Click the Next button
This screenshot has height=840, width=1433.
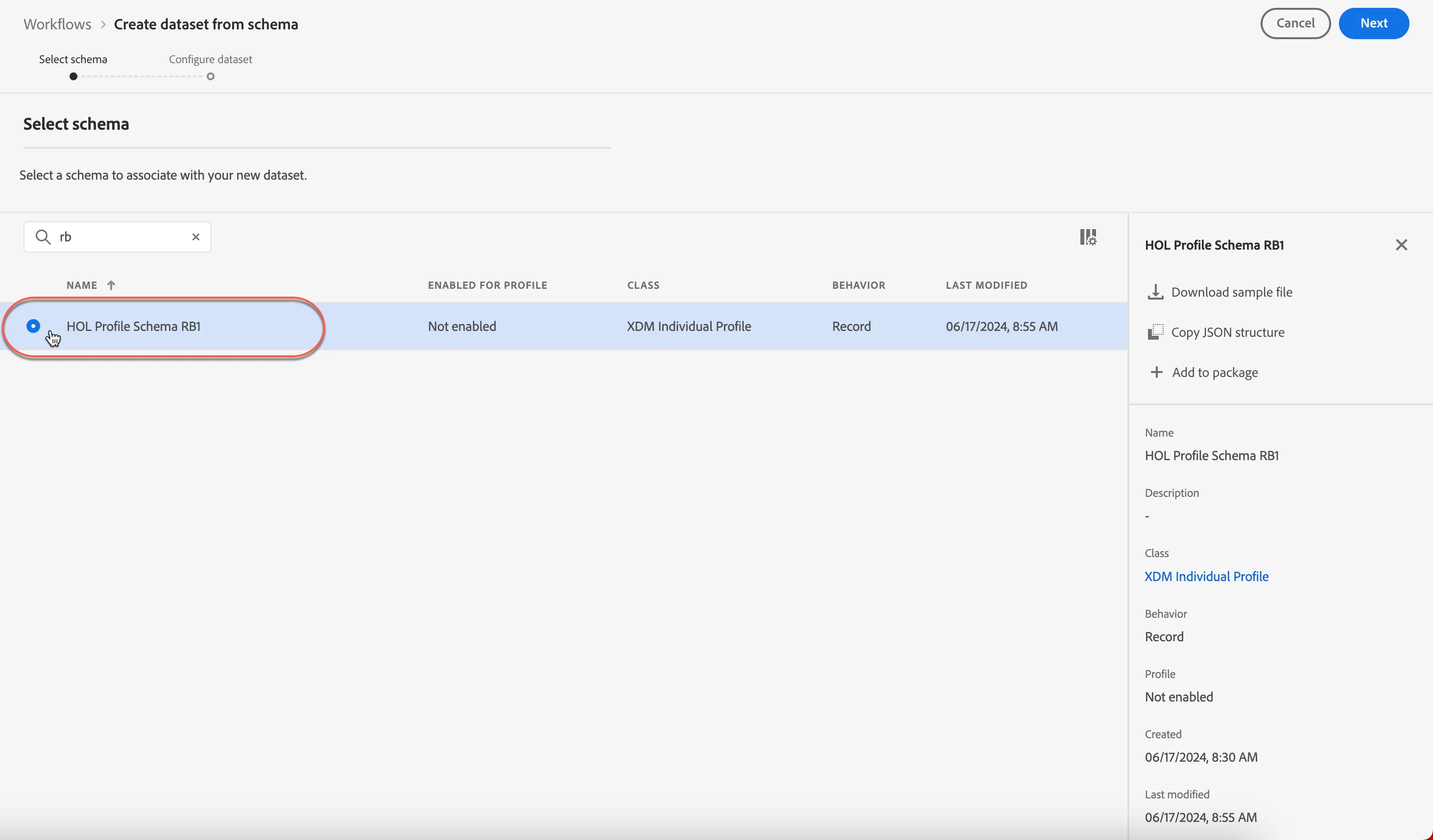pyautogui.click(x=1374, y=23)
